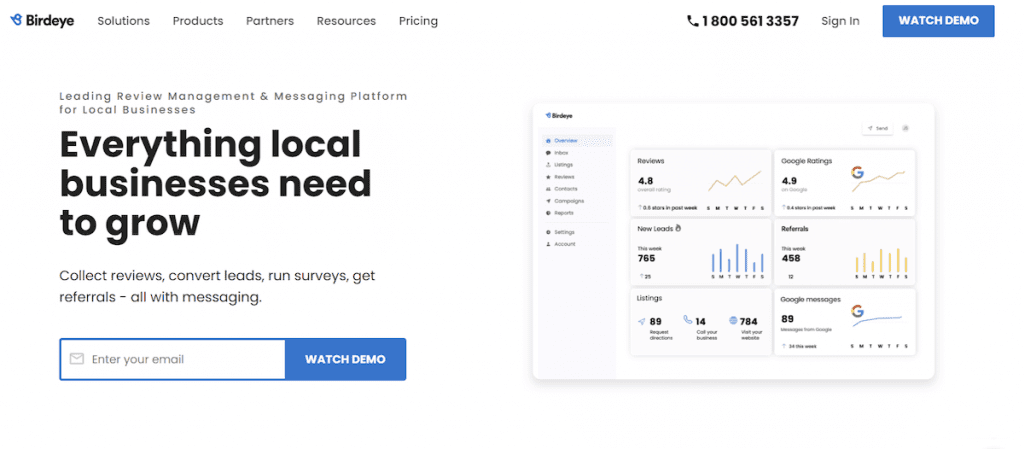Open the Partners menu

pos(270,21)
